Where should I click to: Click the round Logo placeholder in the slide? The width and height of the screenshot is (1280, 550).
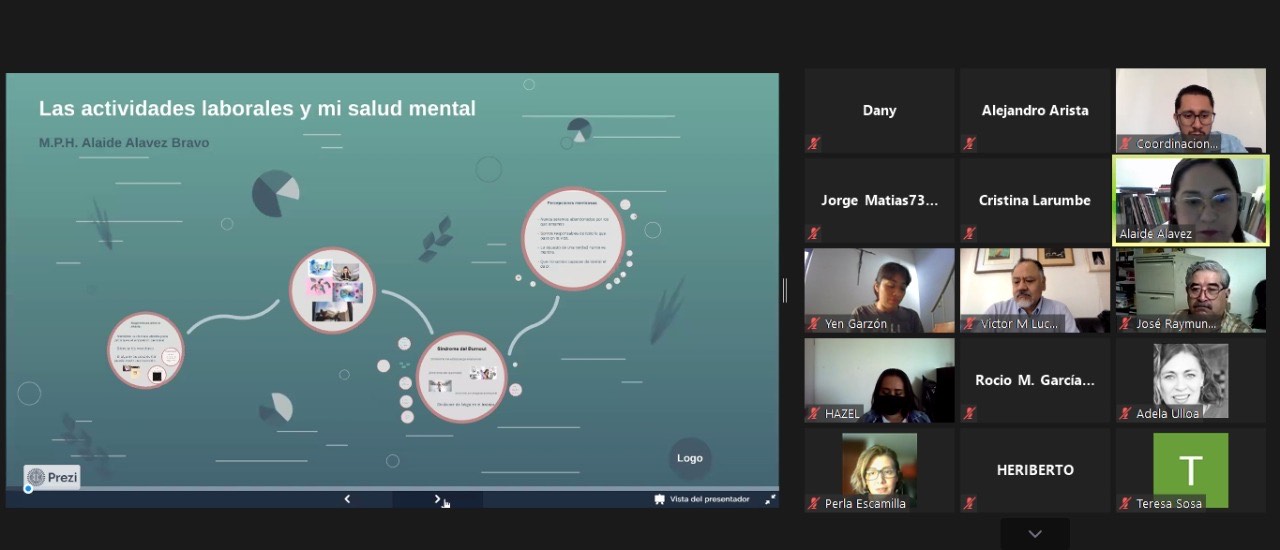pos(690,458)
